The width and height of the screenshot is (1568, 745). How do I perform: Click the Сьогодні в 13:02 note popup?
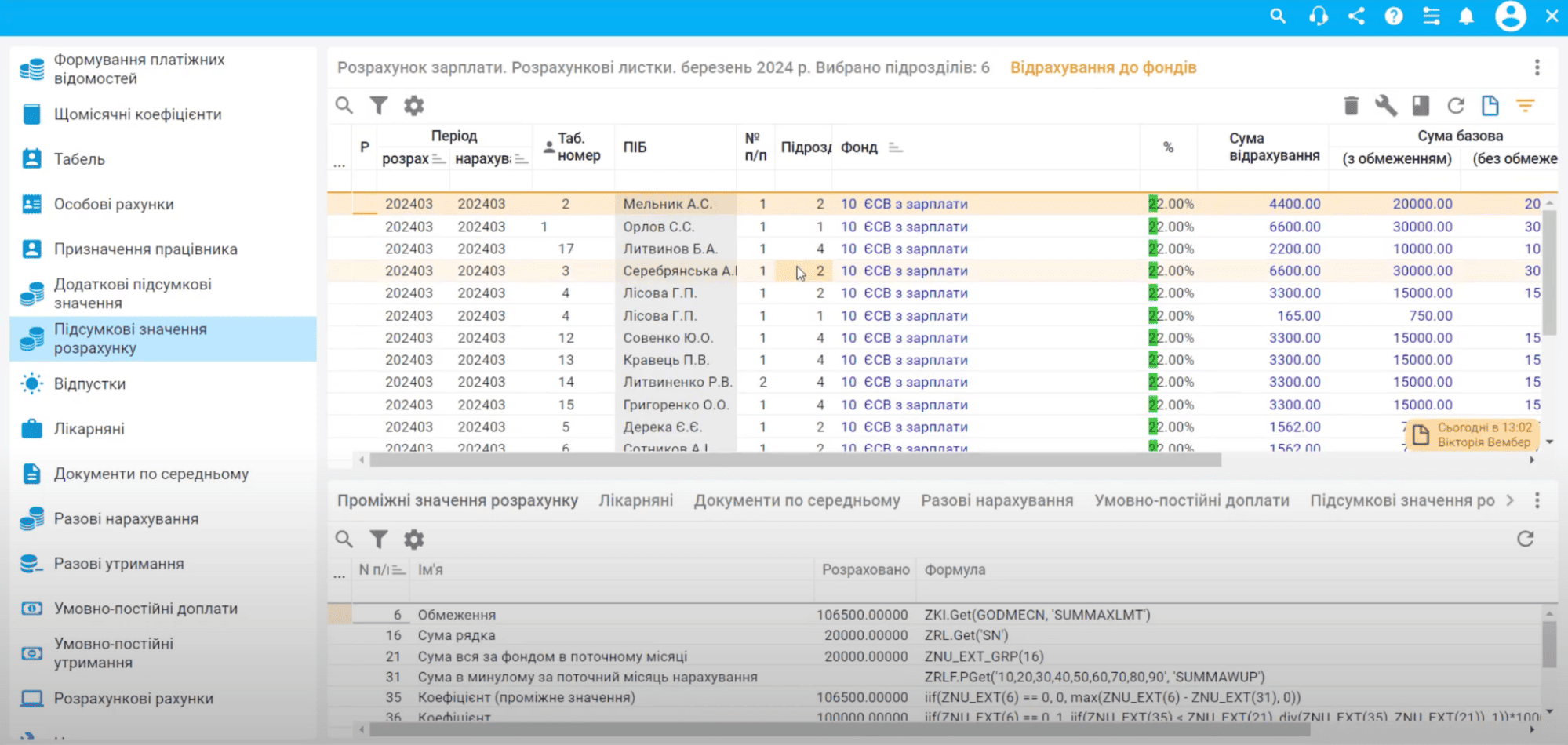pos(1472,434)
